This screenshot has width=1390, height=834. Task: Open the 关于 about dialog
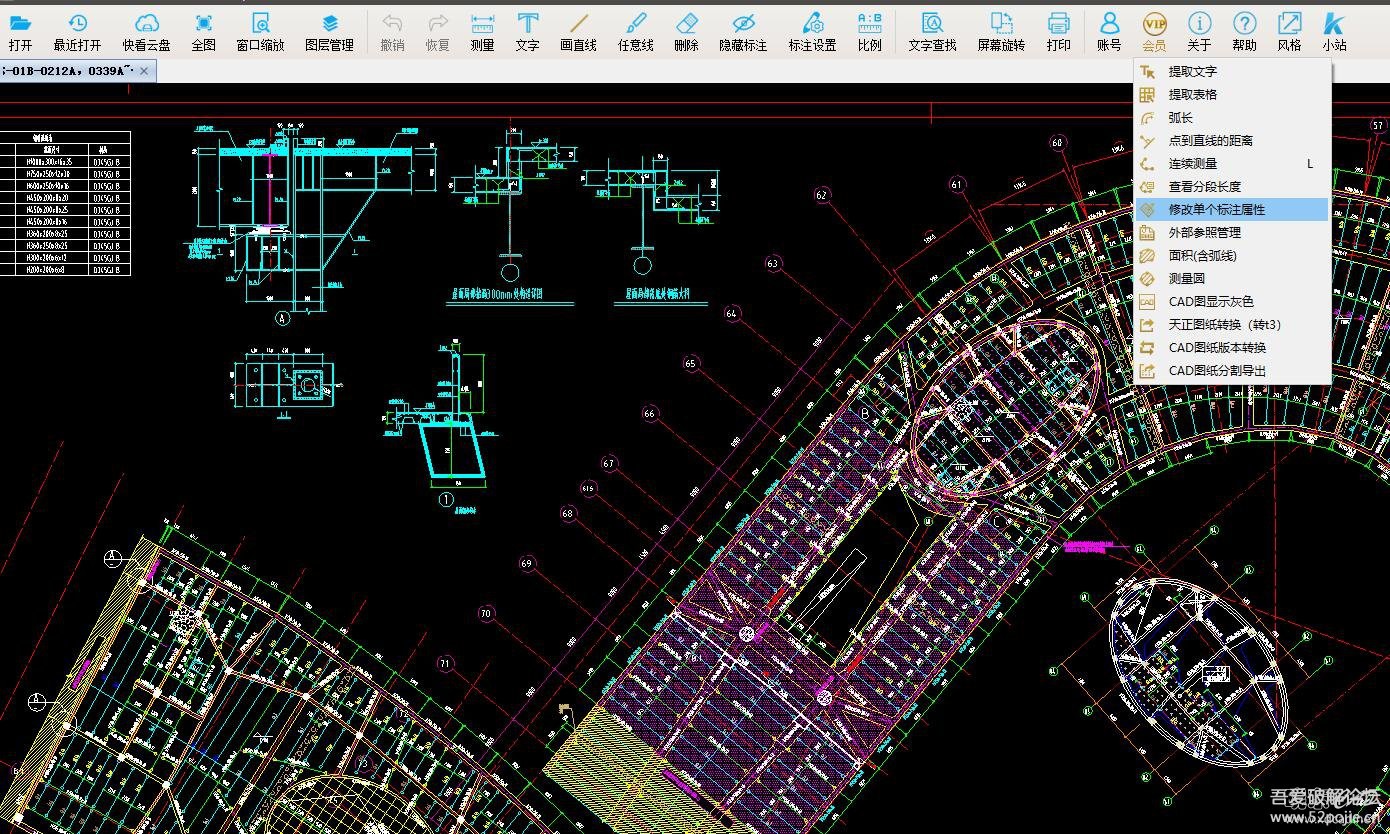[x=1199, y=31]
